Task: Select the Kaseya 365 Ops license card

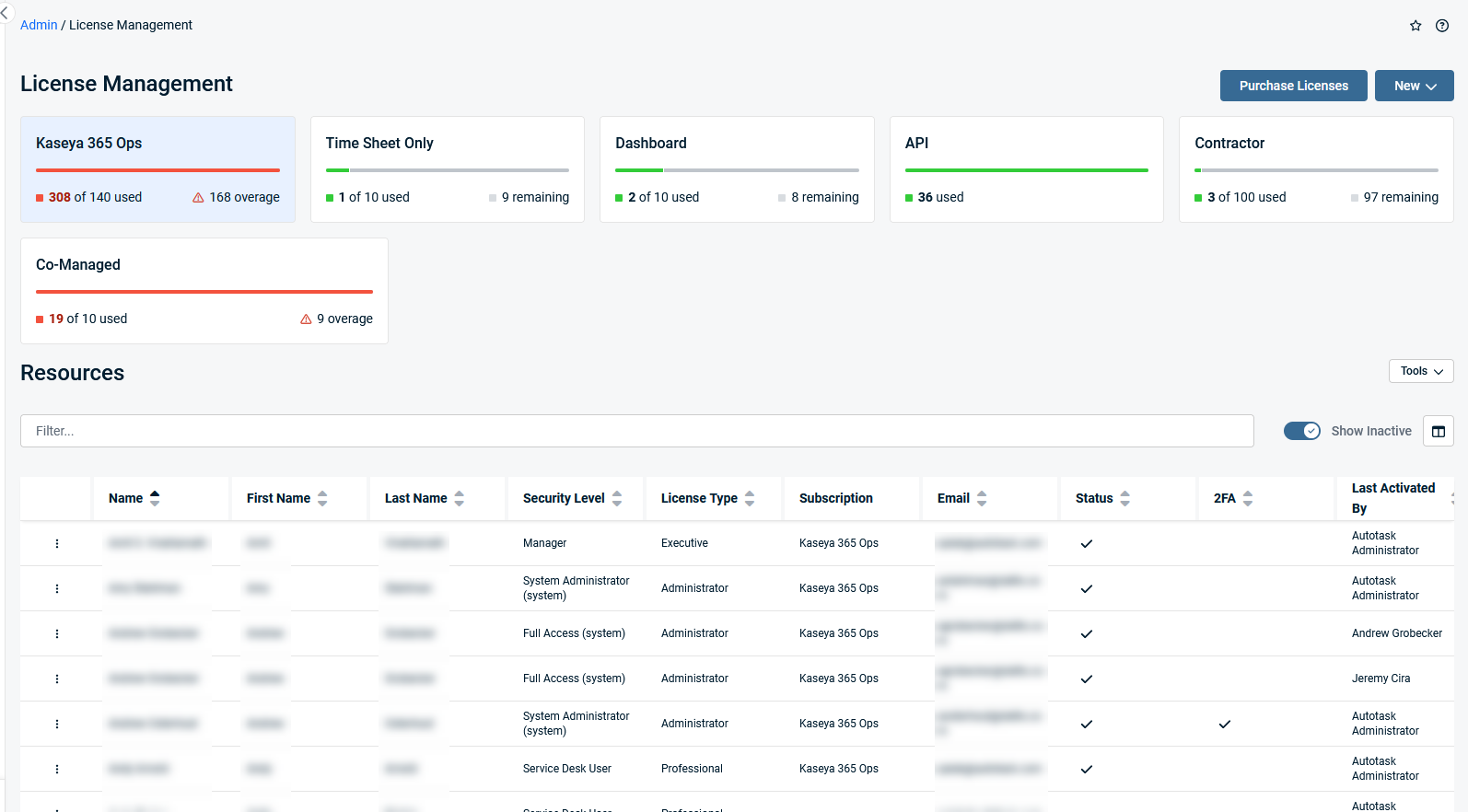Action: pyautogui.click(x=157, y=169)
